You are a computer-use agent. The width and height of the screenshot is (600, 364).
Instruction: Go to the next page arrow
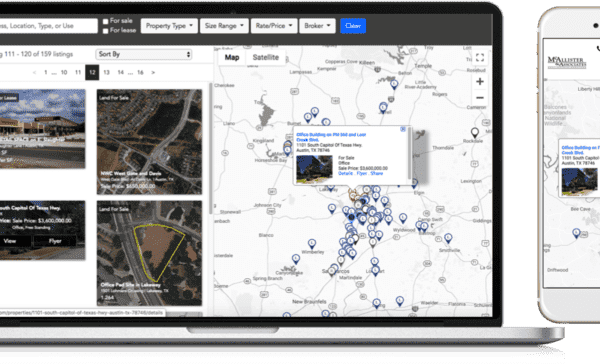point(153,72)
